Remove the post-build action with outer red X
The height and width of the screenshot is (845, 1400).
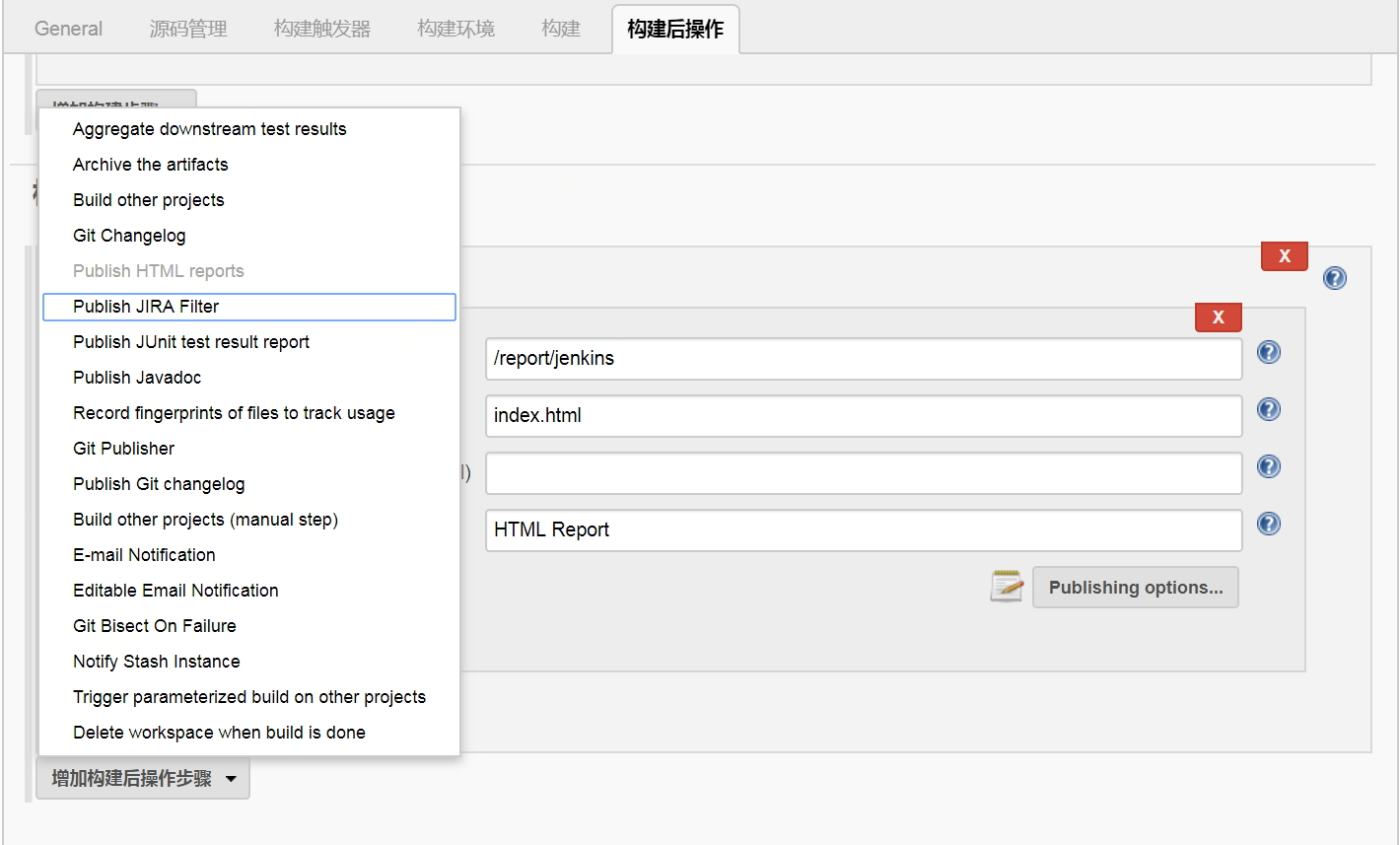[x=1285, y=256]
